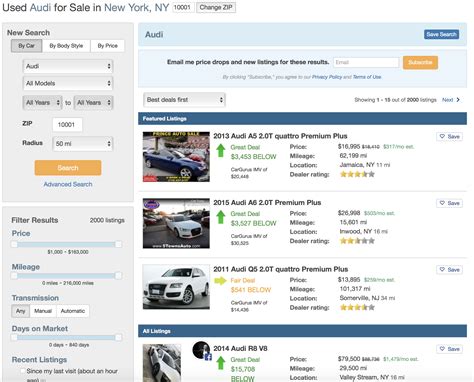This screenshot has height=382, width=474.
Task: Click green up arrow on 2015 Audi A6 listing
Action: (220, 217)
